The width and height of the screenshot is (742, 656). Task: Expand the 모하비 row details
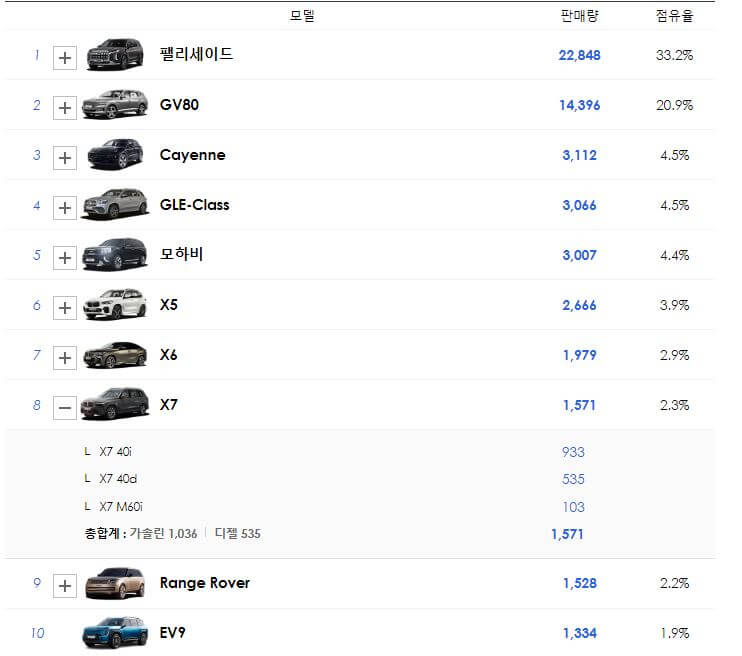click(65, 258)
